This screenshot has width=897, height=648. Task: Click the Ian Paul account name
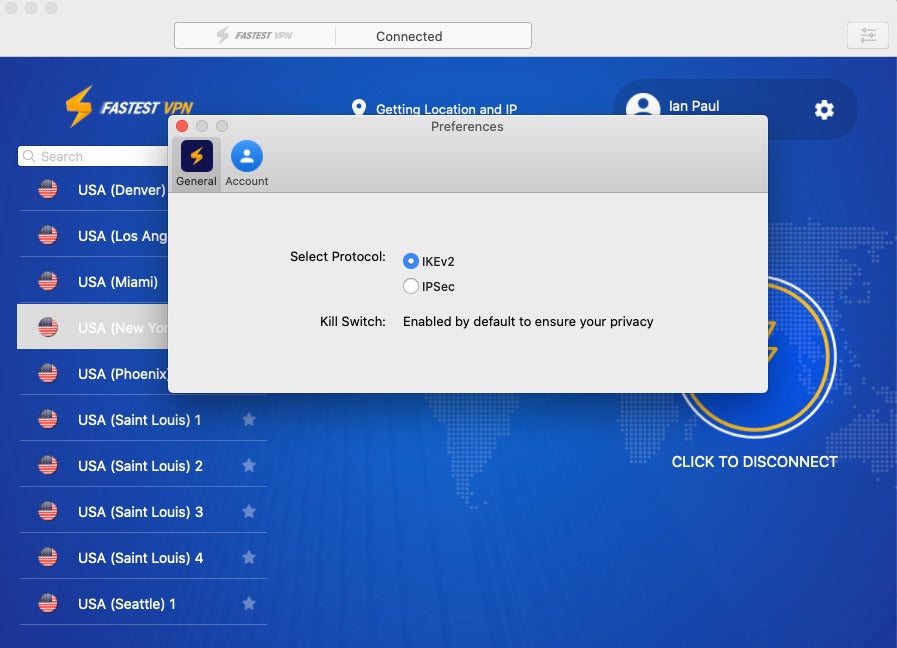tap(694, 106)
